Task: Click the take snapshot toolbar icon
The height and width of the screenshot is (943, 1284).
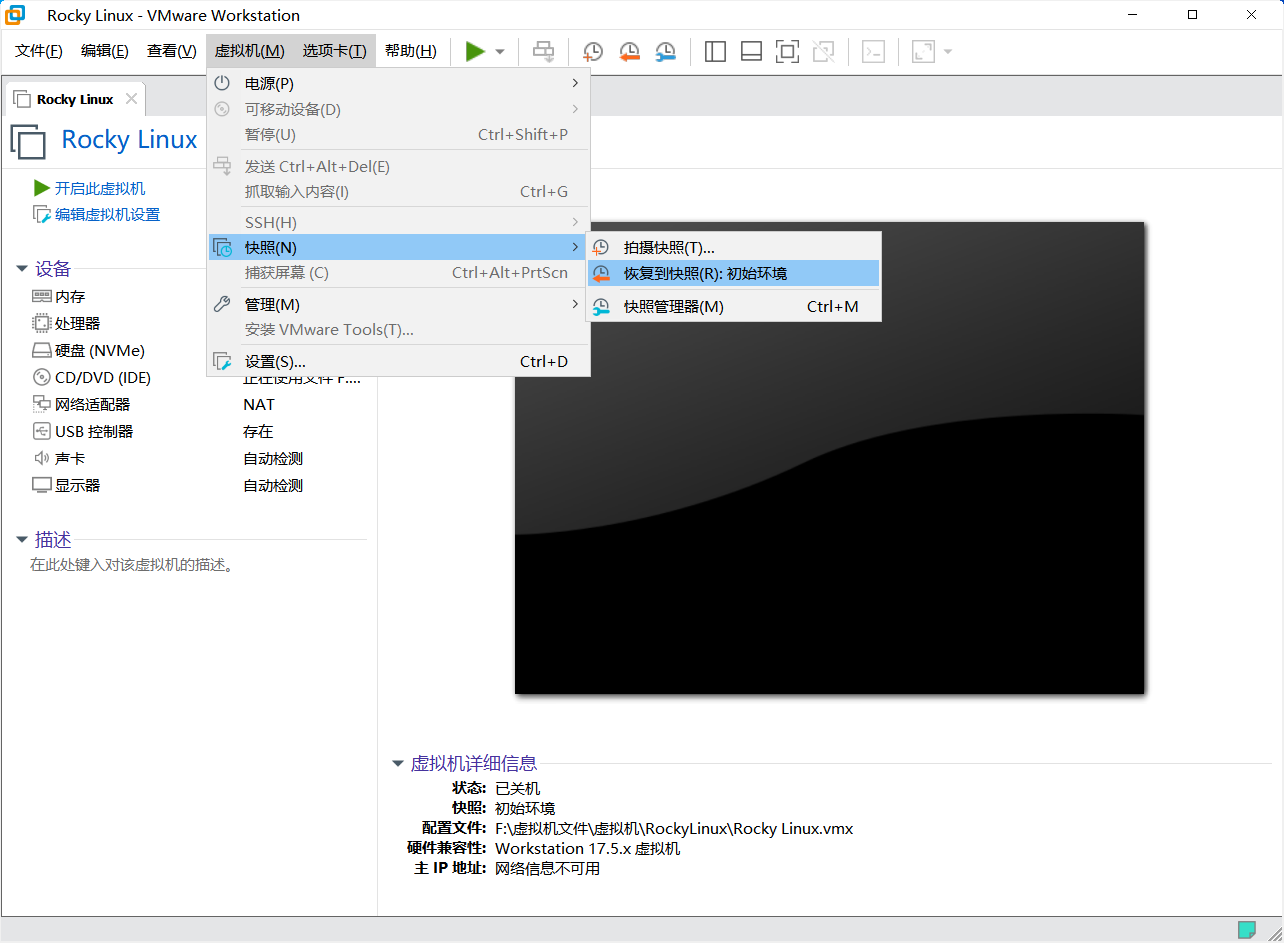Action: [x=593, y=52]
